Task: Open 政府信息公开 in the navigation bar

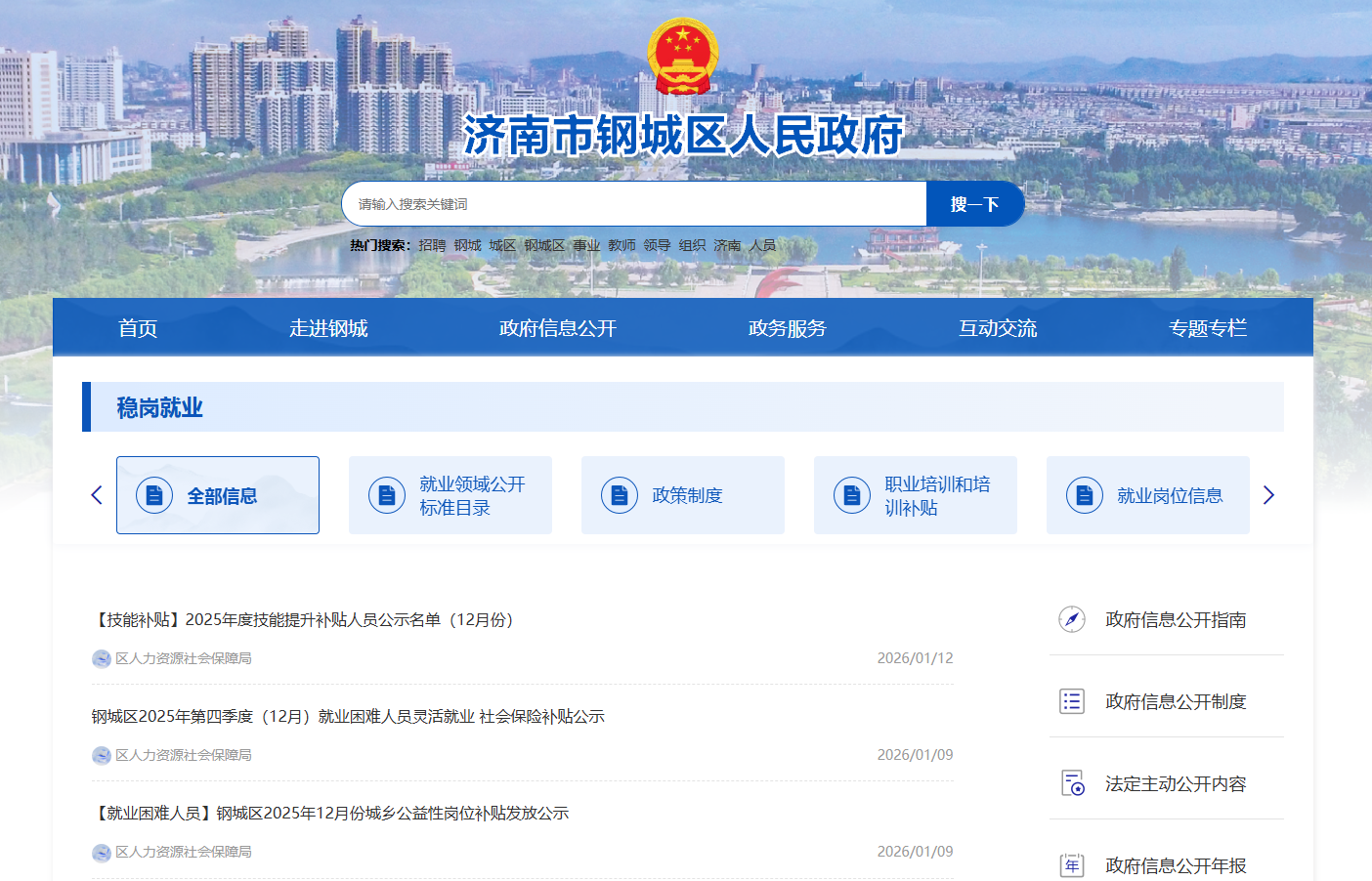Action: click(557, 328)
